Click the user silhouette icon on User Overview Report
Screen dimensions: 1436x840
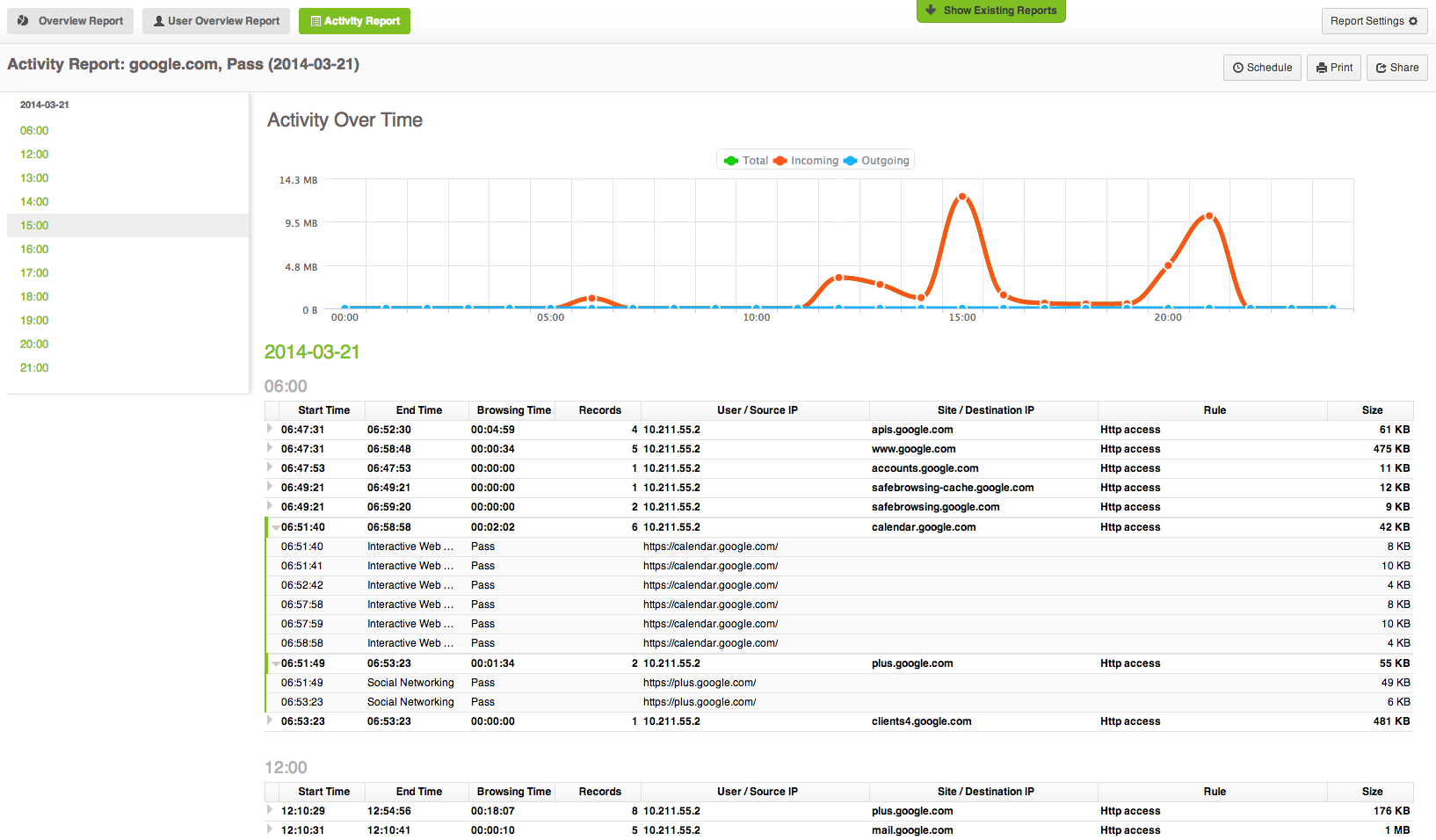click(x=159, y=21)
